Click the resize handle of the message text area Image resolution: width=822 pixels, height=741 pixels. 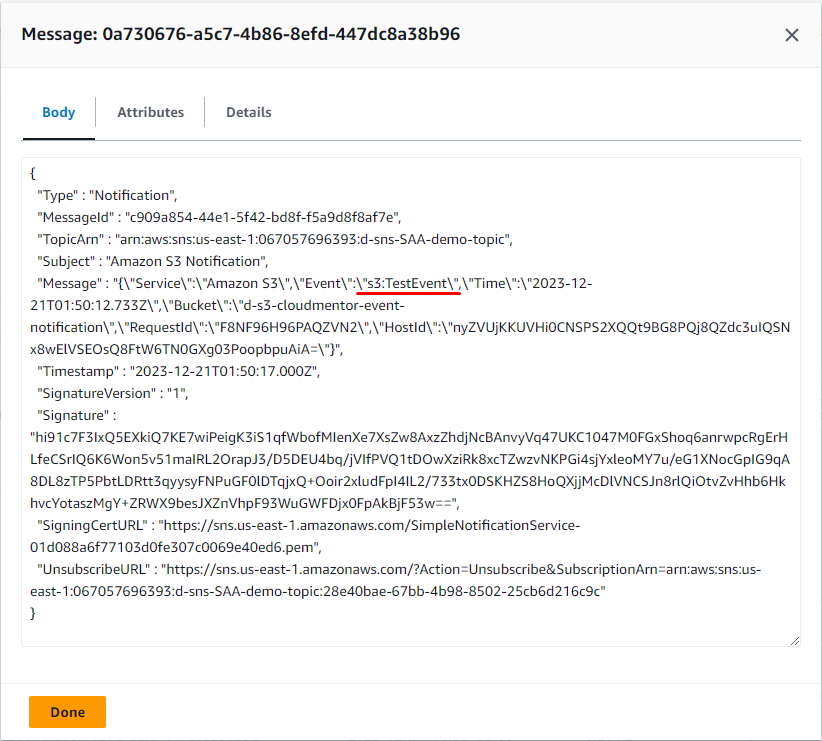coord(794,640)
